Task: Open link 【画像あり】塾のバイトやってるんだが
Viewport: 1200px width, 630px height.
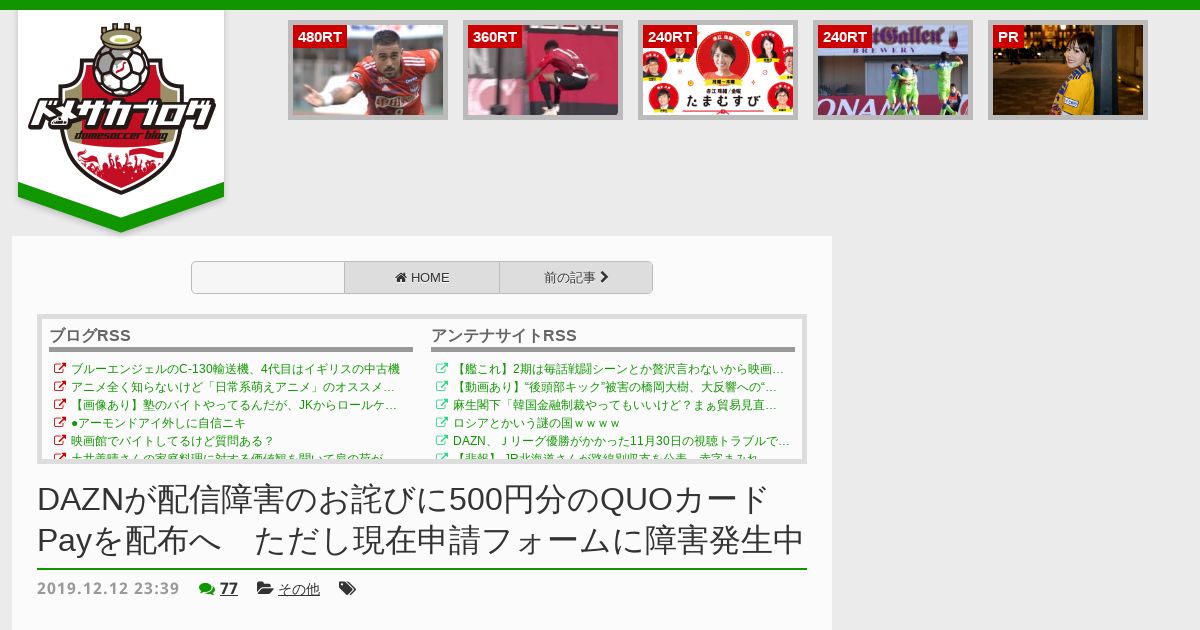Action: pos(234,405)
